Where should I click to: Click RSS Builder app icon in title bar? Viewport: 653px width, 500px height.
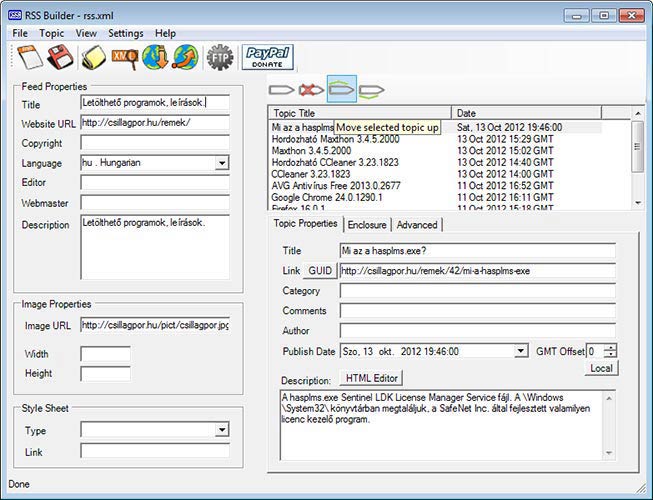click(x=15, y=15)
